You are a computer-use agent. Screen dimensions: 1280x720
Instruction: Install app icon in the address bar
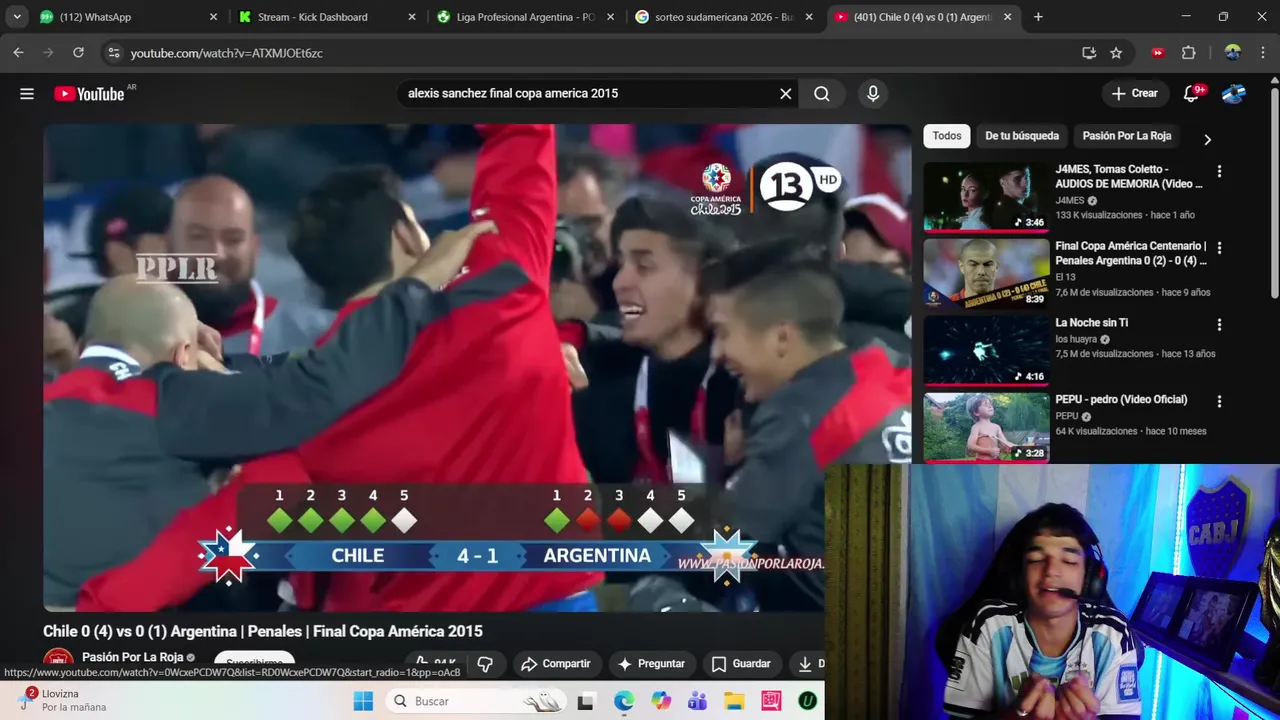tap(1089, 53)
